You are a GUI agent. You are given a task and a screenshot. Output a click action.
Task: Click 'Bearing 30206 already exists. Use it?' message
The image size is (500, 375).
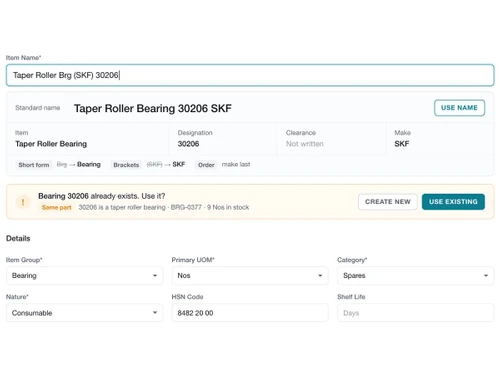pyautogui.click(x=102, y=196)
